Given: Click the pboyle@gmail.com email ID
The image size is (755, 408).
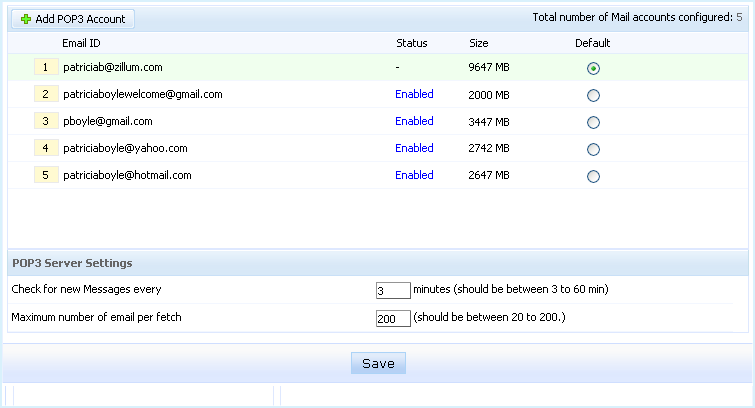Looking at the screenshot, I should pos(107,121).
